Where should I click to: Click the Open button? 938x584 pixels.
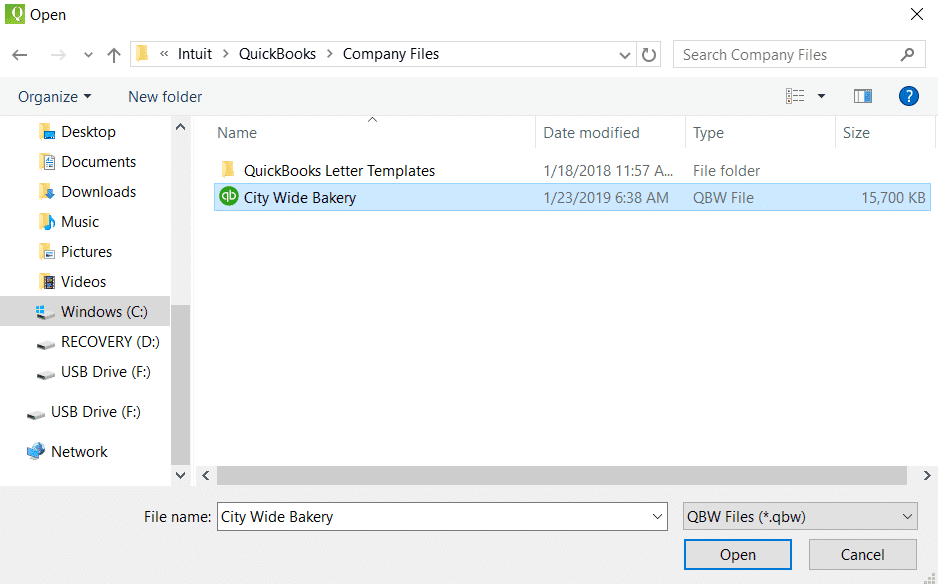click(738, 555)
